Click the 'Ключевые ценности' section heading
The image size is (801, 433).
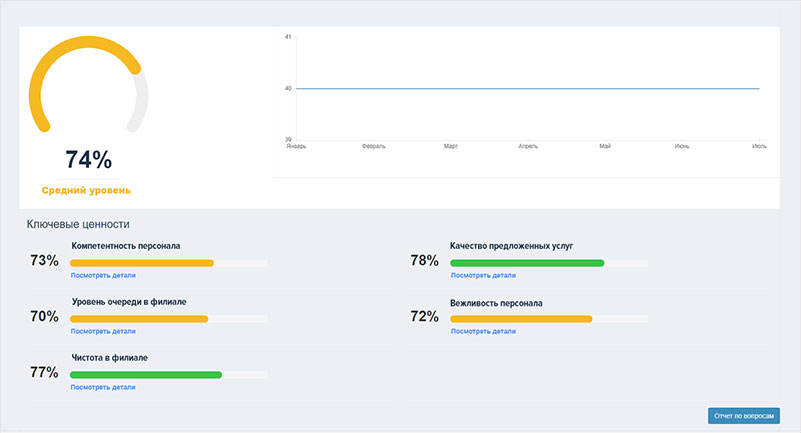pyautogui.click(x=78, y=225)
